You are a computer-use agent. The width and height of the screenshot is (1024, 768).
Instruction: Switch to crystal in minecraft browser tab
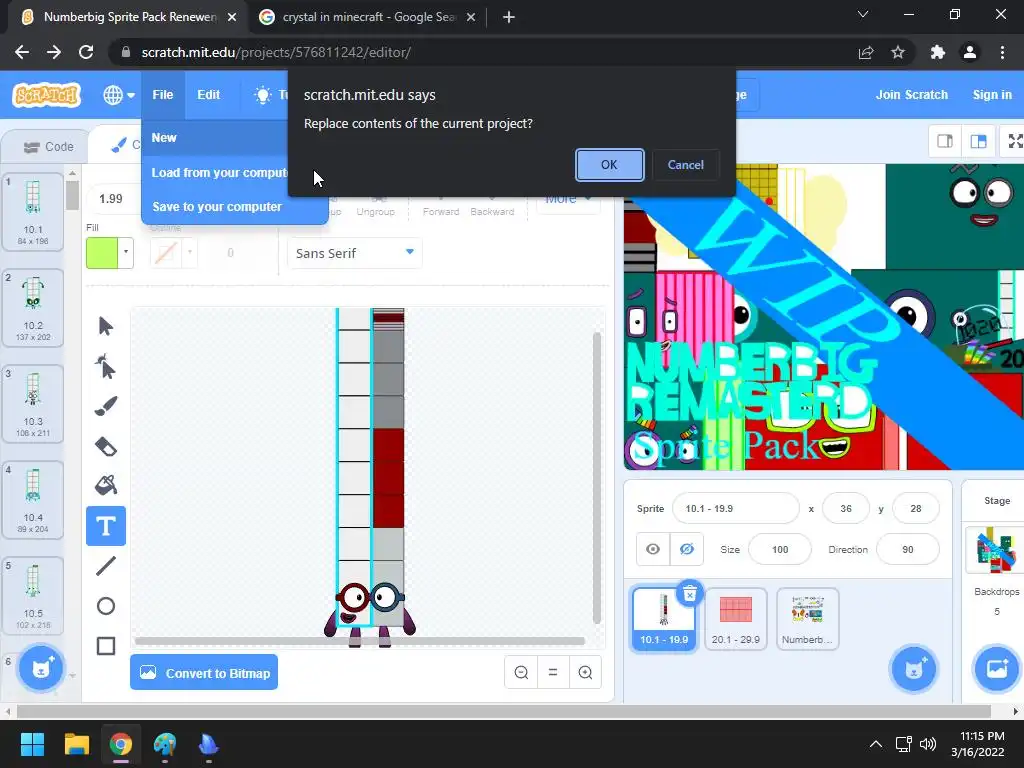pos(368,17)
